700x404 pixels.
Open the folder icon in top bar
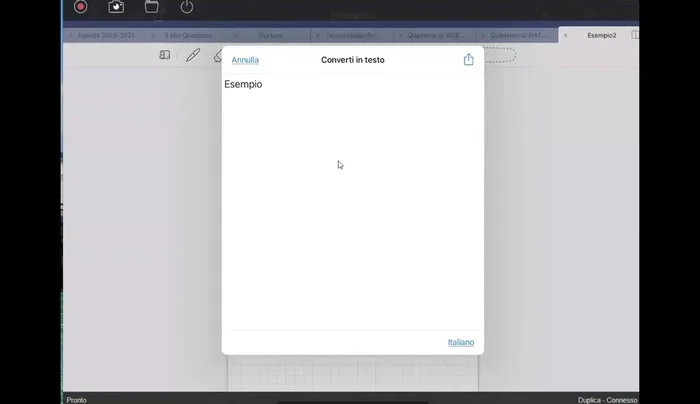click(151, 7)
